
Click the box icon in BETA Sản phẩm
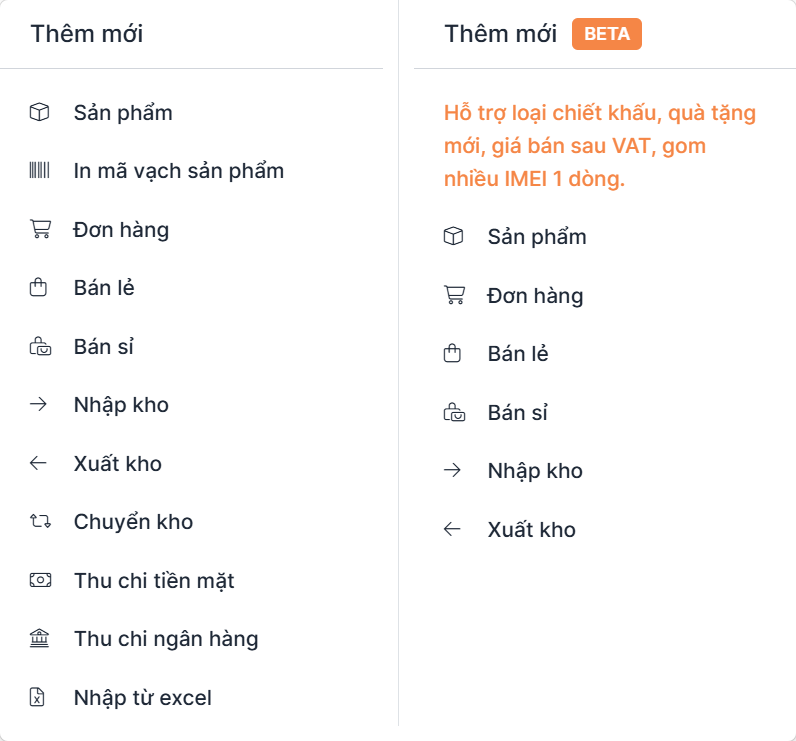[453, 237]
